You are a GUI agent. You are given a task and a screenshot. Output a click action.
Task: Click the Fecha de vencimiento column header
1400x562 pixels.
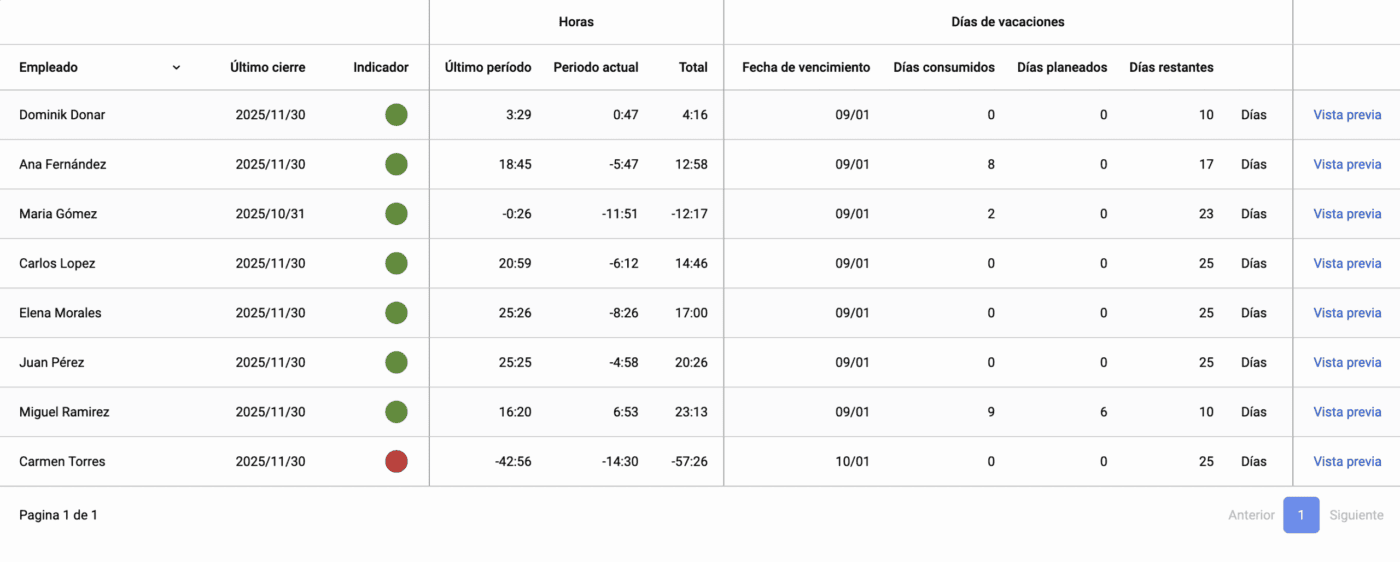tap(806, 68)
